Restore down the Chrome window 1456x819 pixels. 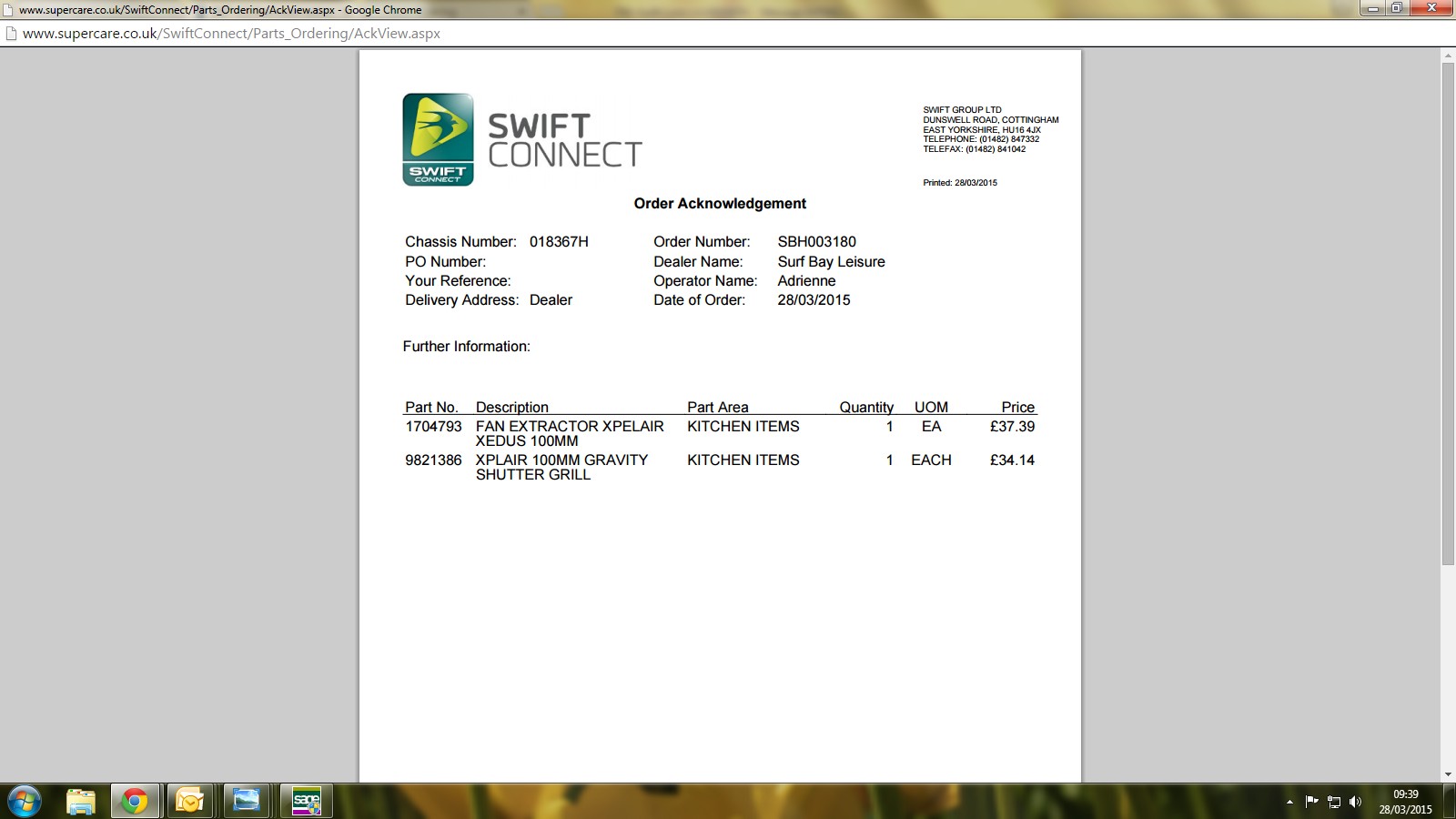click(1396, 8)
